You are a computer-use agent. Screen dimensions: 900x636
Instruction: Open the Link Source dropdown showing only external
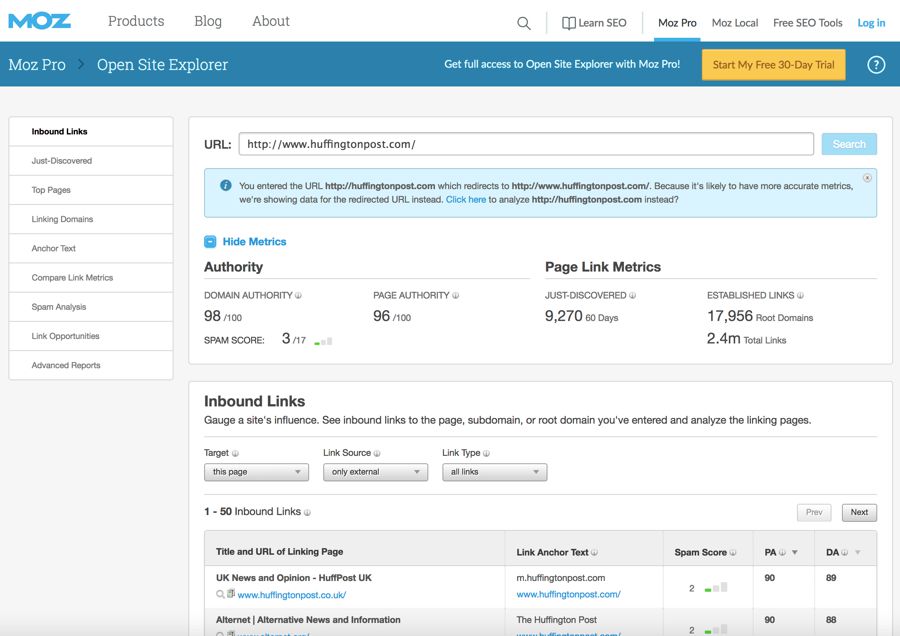[x=375, y=472]
